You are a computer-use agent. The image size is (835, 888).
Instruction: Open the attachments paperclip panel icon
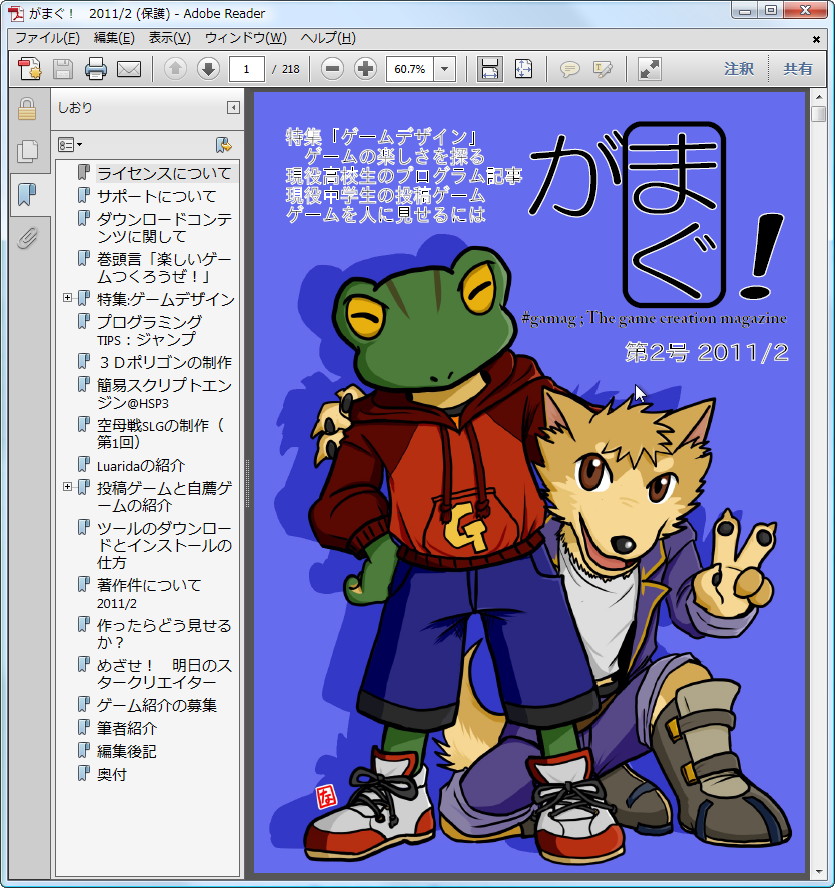(27, 238)
